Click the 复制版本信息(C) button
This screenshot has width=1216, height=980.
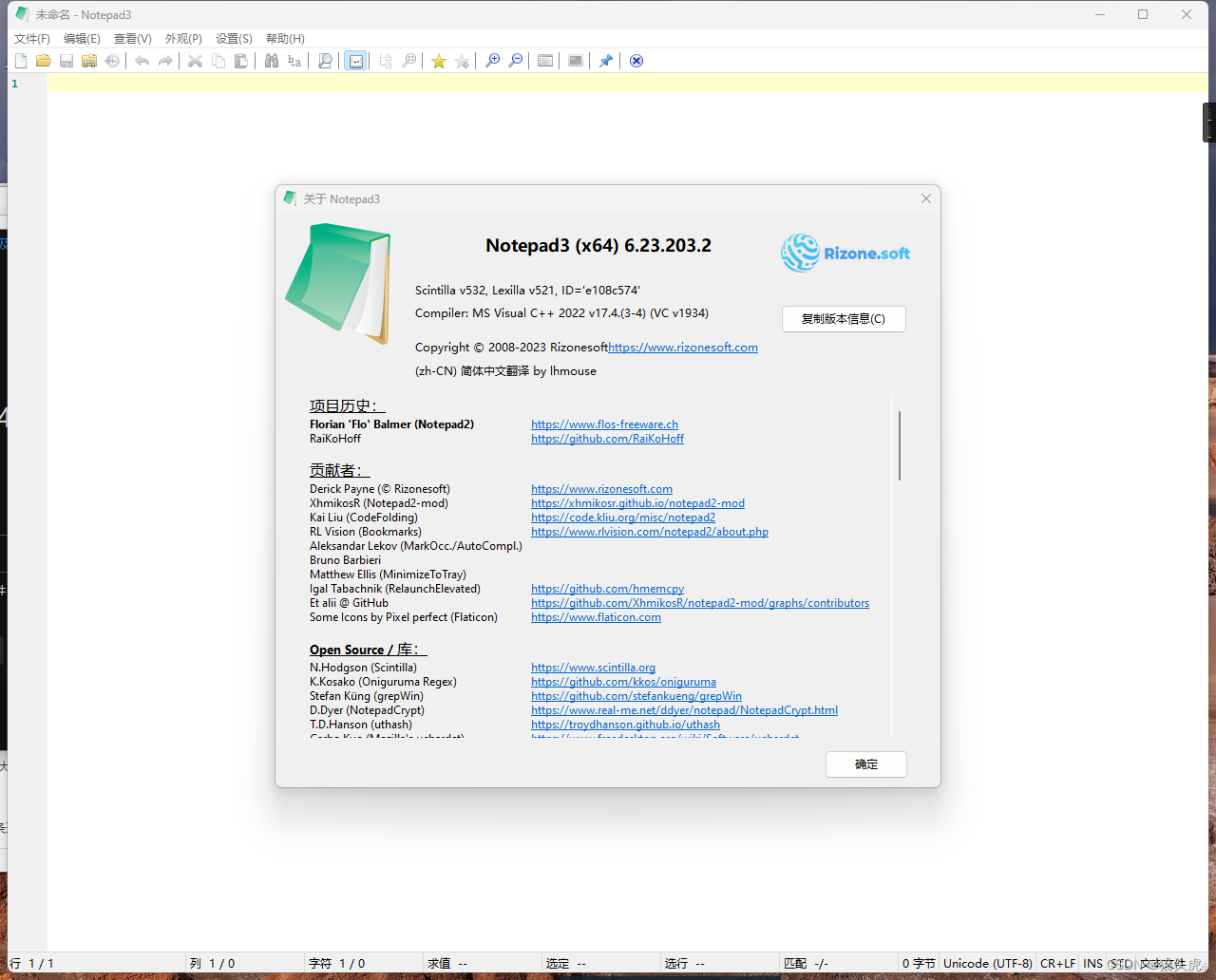[844, 319]
